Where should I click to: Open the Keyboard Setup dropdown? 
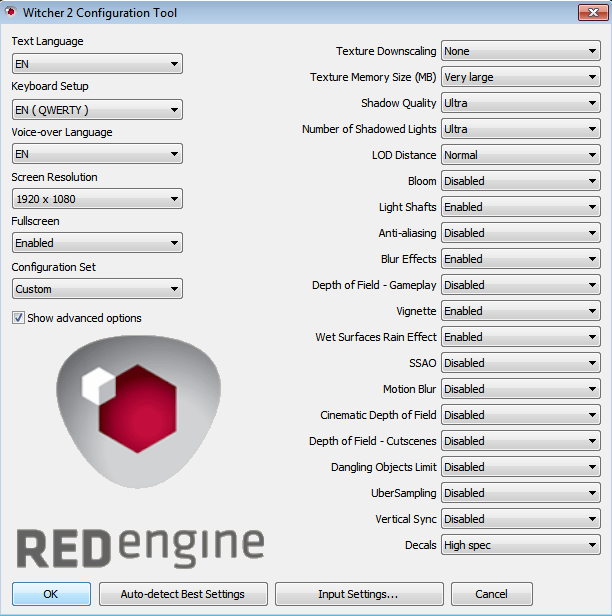point(97,110)
